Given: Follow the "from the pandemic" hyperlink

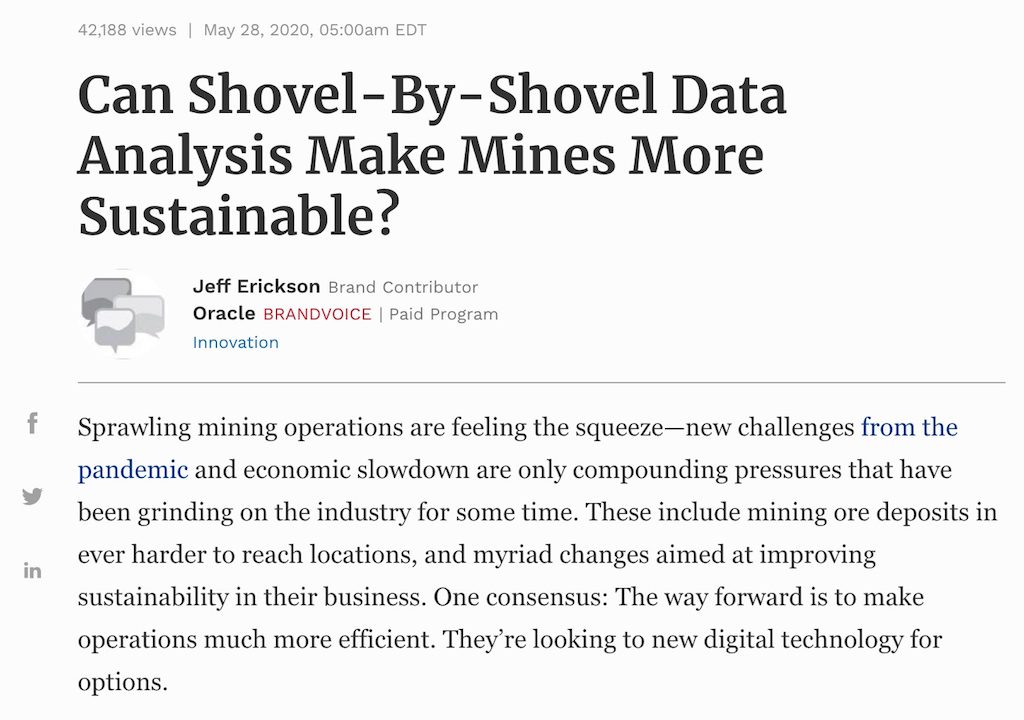Looking at the screenshot, I should coord(909,427).
